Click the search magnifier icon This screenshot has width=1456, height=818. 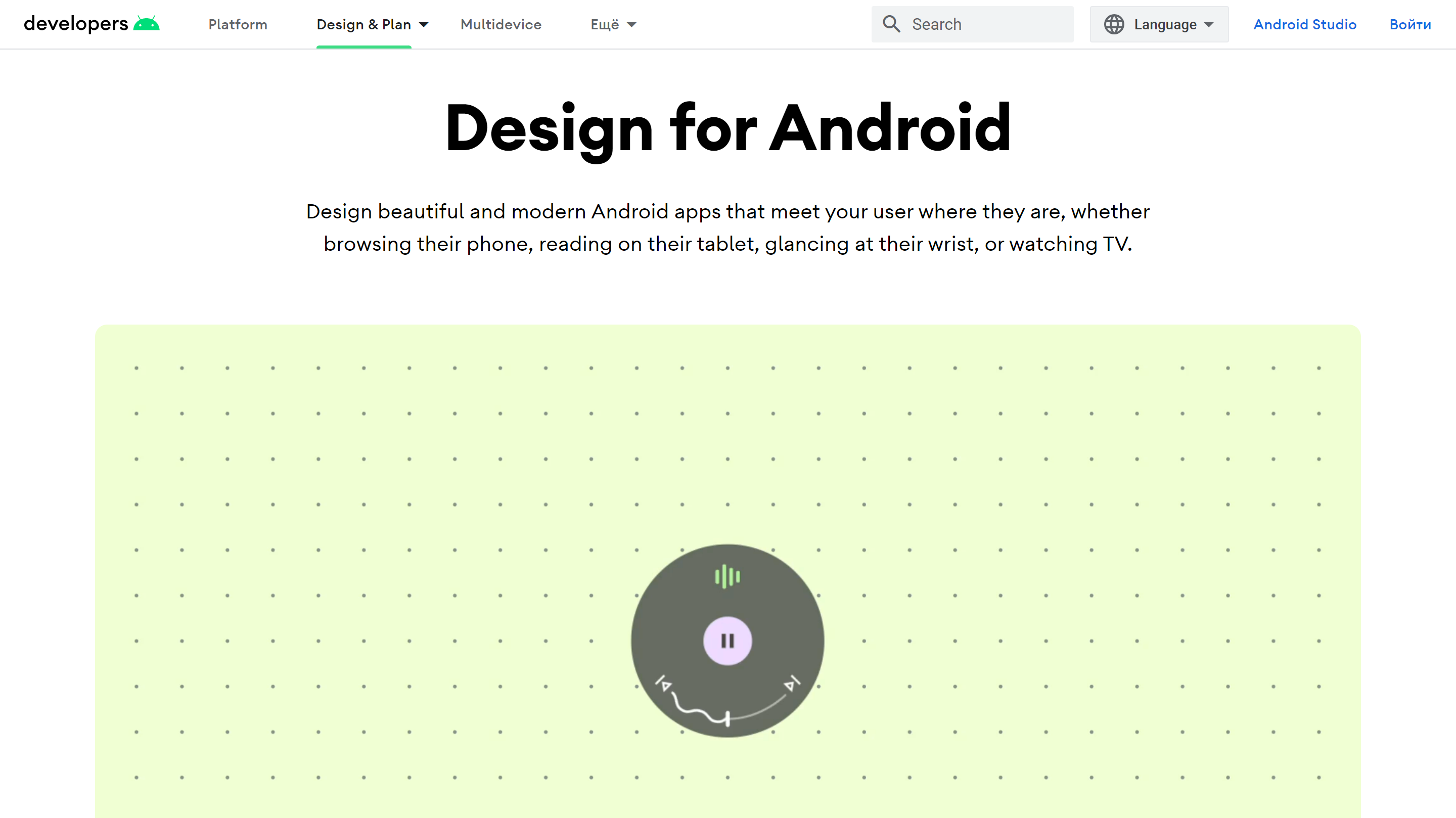[x=891, y=24]
